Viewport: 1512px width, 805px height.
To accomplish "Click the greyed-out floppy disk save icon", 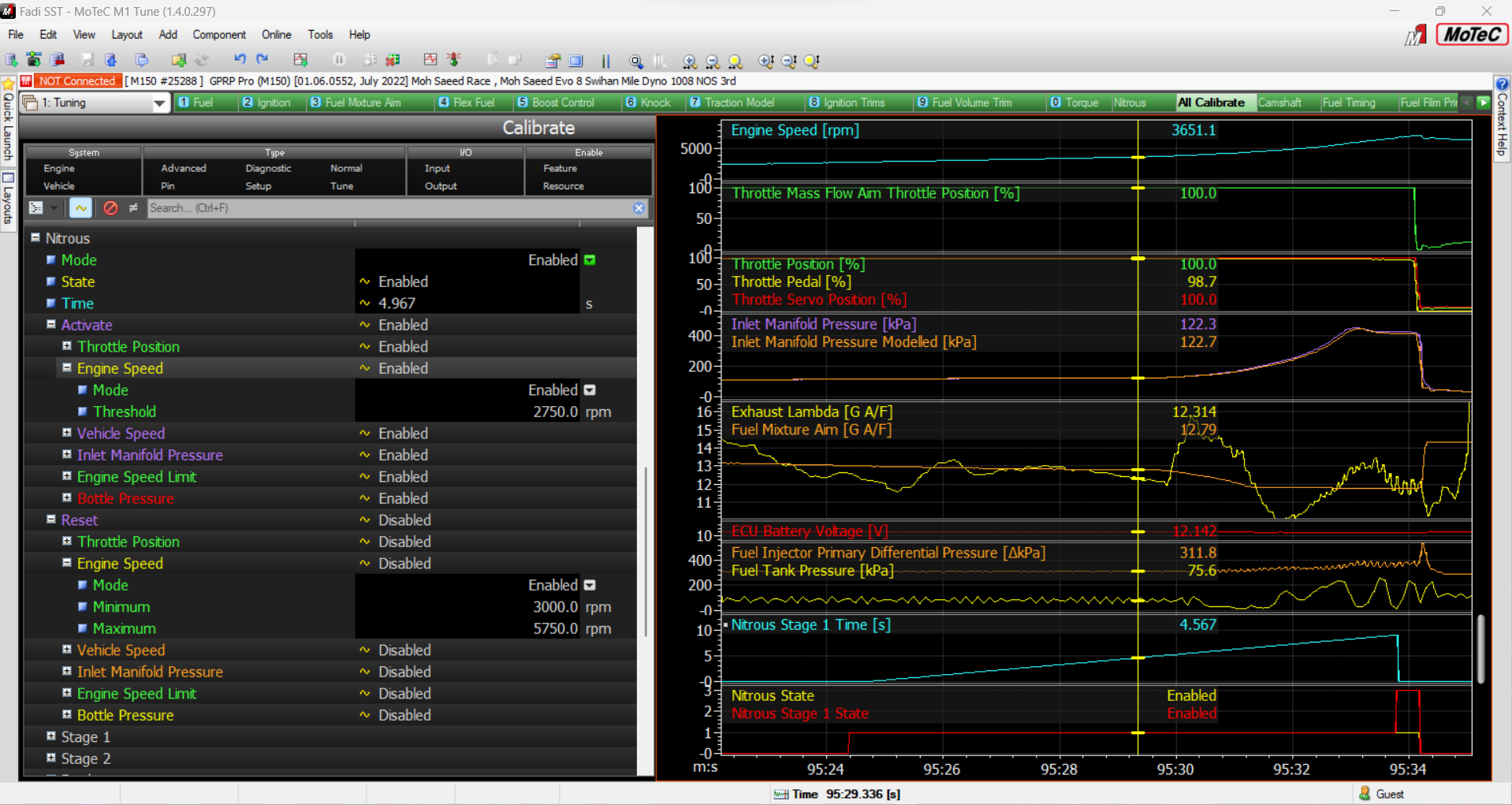I will (x=88, y=60).
